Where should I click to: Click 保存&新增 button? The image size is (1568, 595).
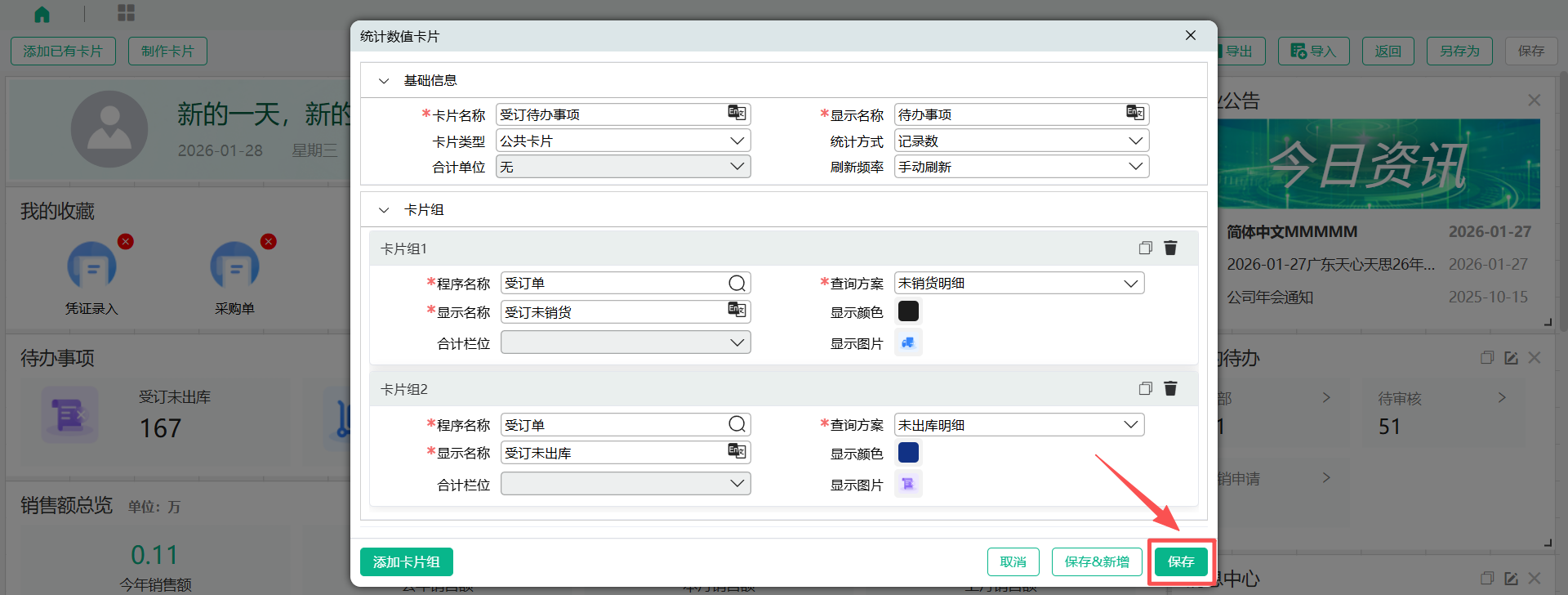tap(1096, 561)
